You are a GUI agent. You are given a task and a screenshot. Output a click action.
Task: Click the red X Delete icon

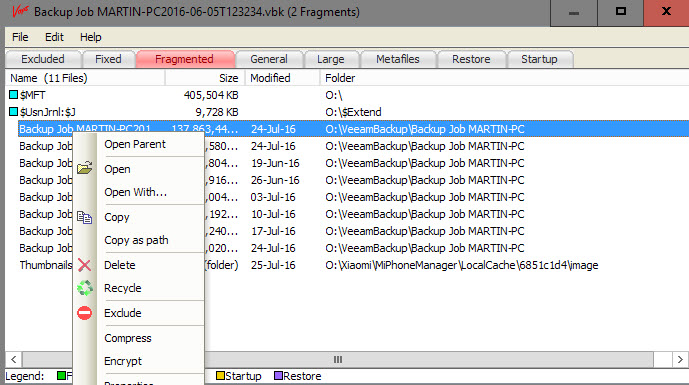click(x=84, y=265)
